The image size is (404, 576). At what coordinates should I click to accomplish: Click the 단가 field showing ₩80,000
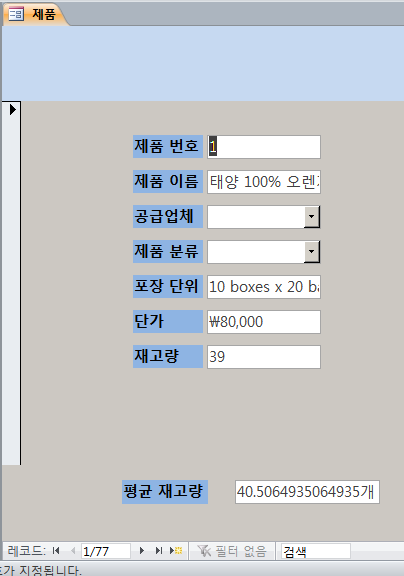point(264,322)
